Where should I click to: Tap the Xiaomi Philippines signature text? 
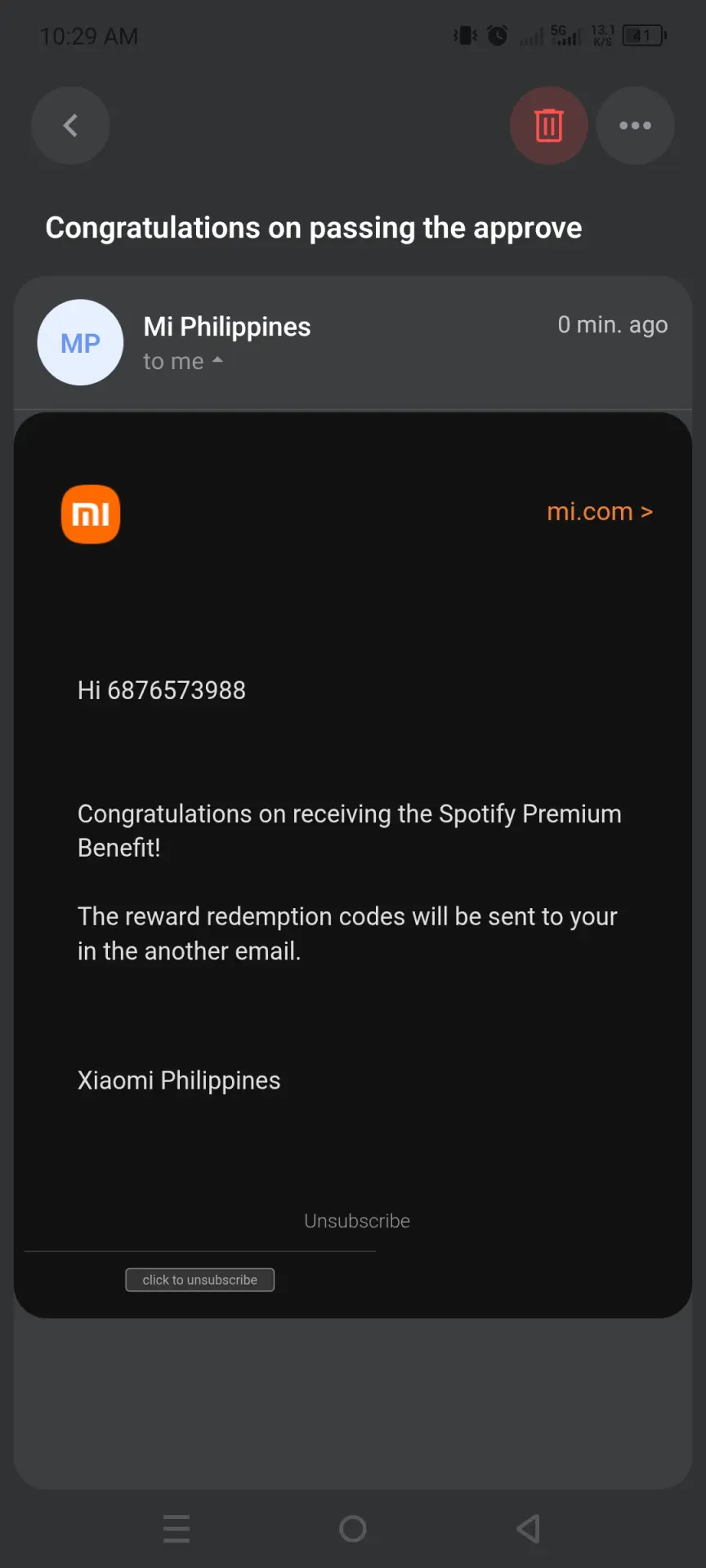(x=179, y=1080)
